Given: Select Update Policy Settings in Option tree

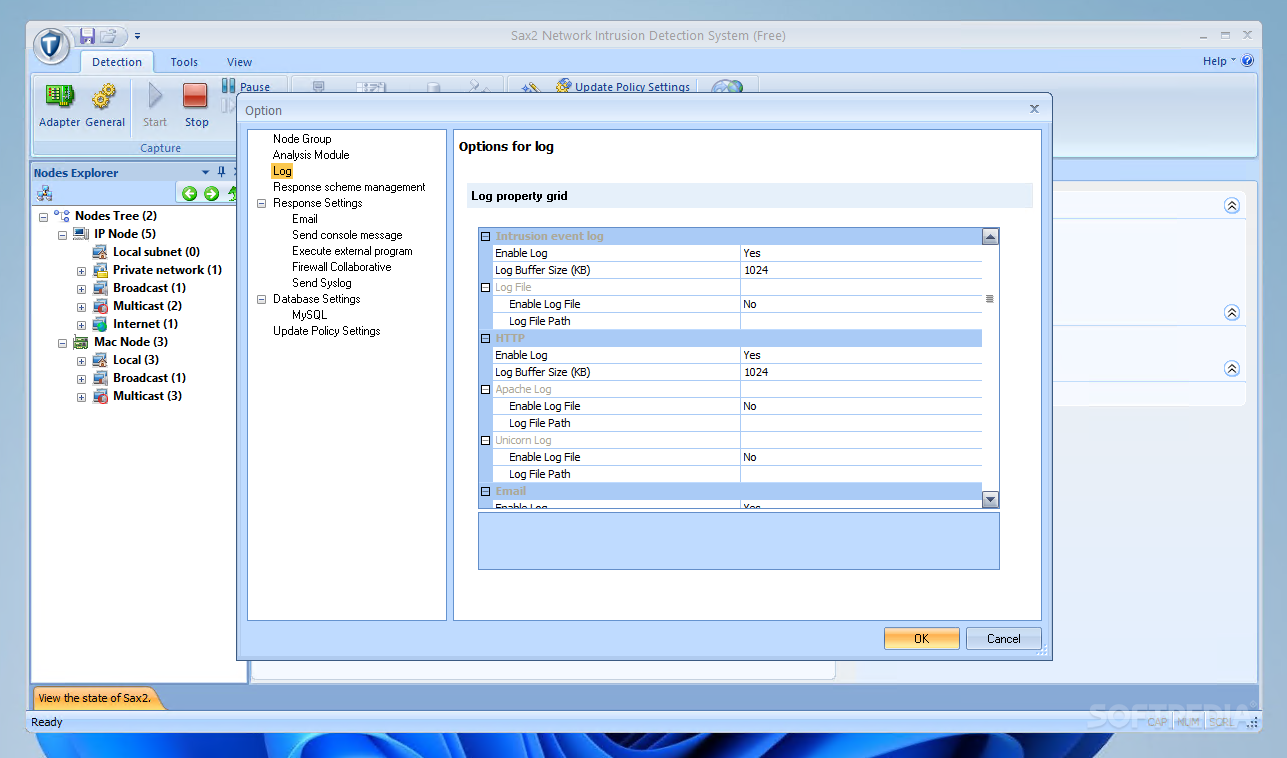Looking at the screenshot, I should click(x=327, y=331).
